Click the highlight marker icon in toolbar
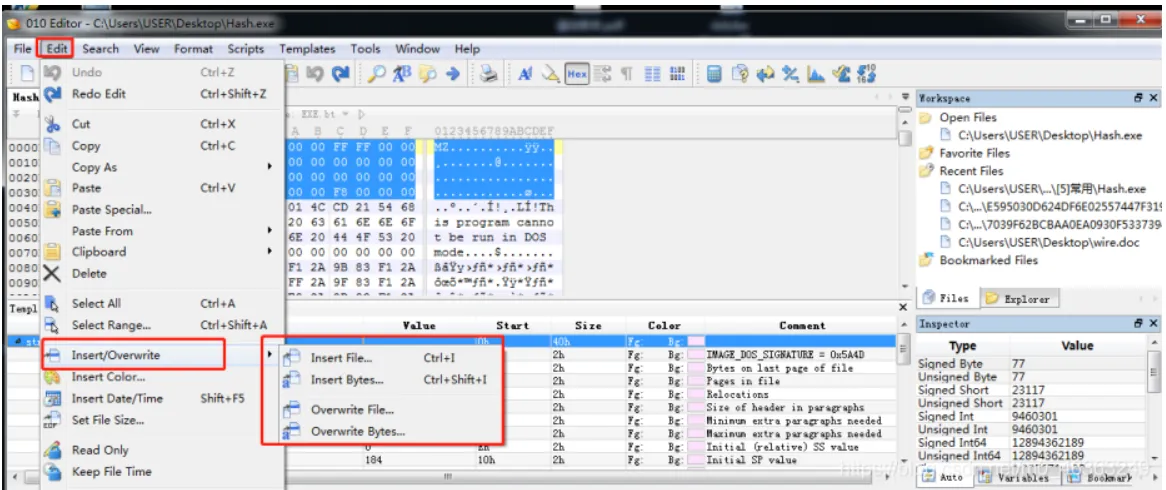 (550, 74)
